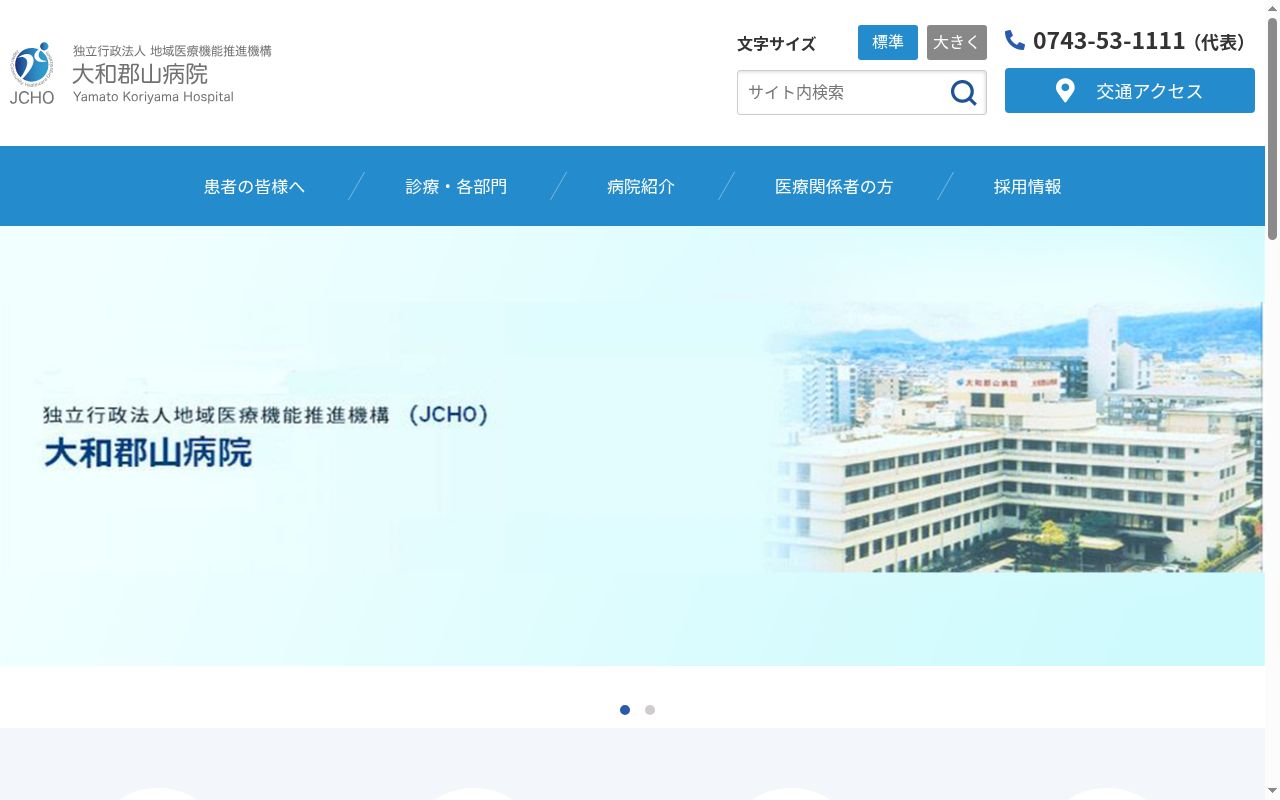Click the search magnifier icon

click(x=963, y=92)
